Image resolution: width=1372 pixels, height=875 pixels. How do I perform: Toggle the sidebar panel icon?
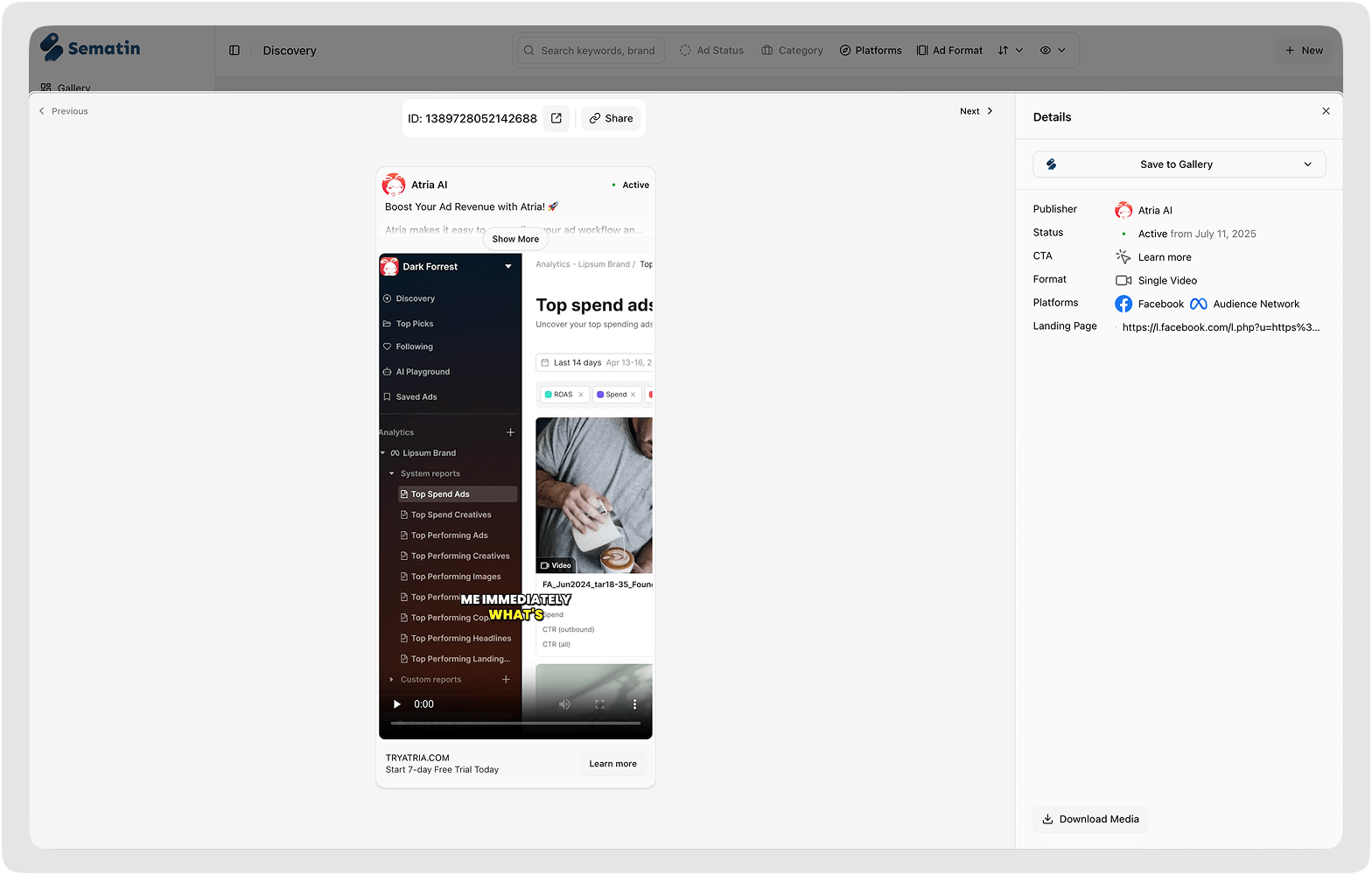pos(234,51)
